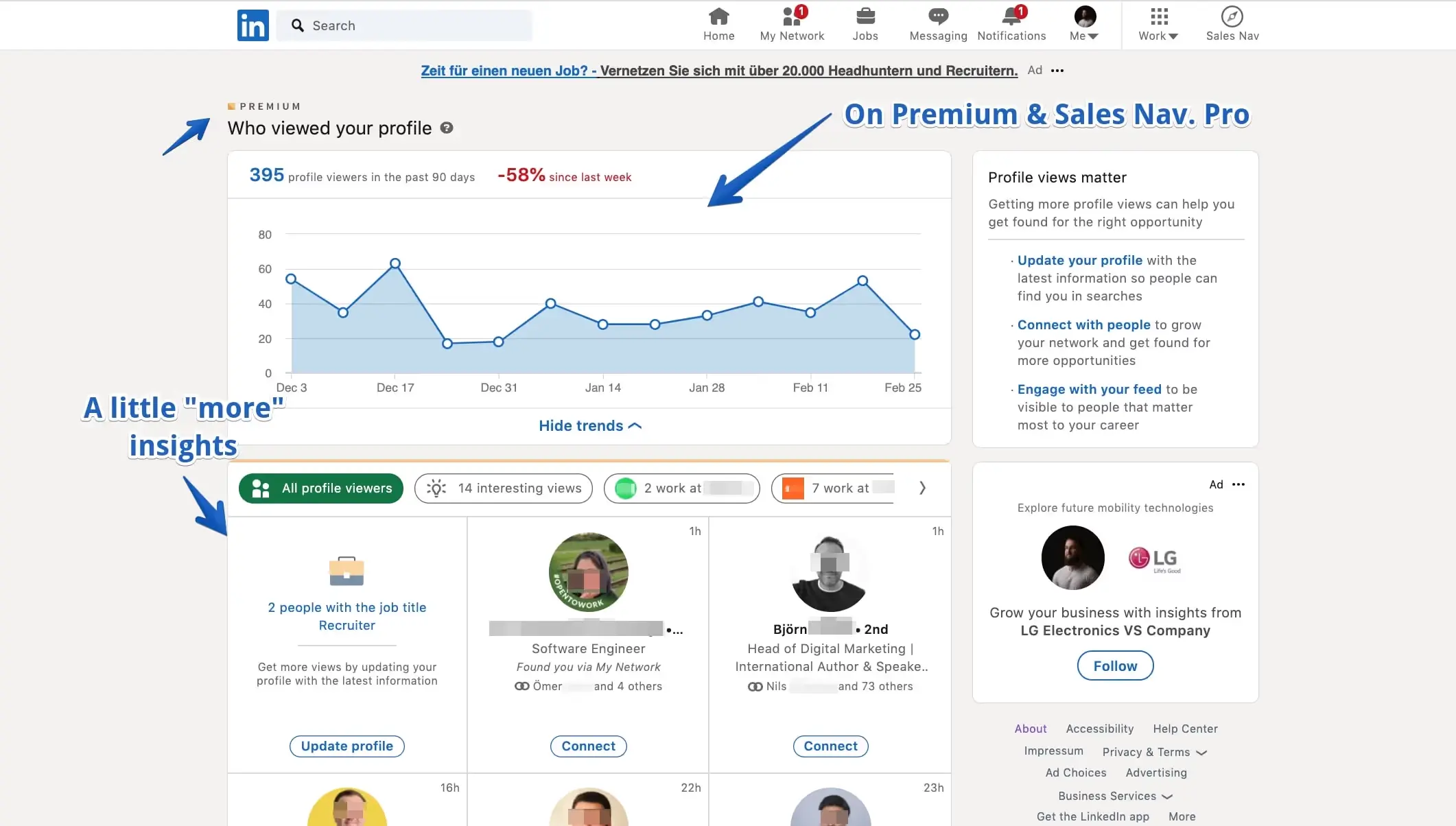Viewport: 1456px width, 826px height.
Task: Open the Messaging chat icon
Action: [937, 15]
